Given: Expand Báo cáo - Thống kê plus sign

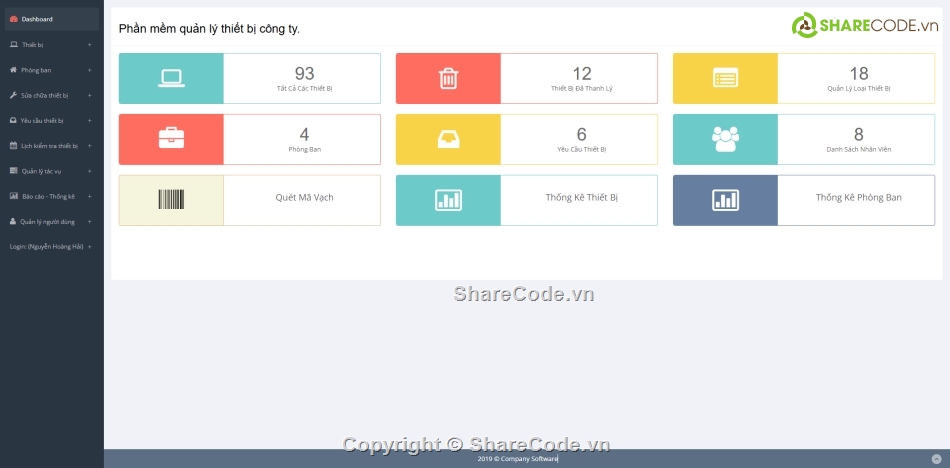Looking at the screenshot, I should (x=90, y=196).
